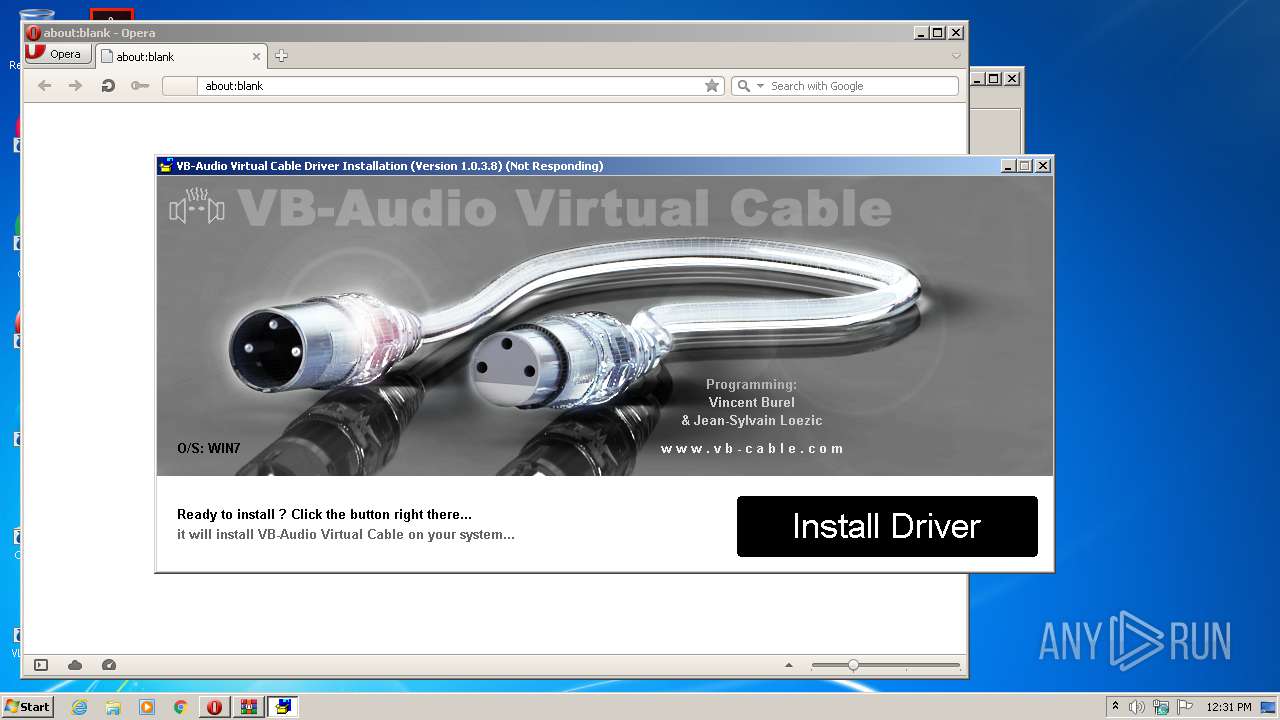Launch Internet Explorer from taskbar
The height and width of the screenshot is (720, 1280).
(x=79, y=707)
